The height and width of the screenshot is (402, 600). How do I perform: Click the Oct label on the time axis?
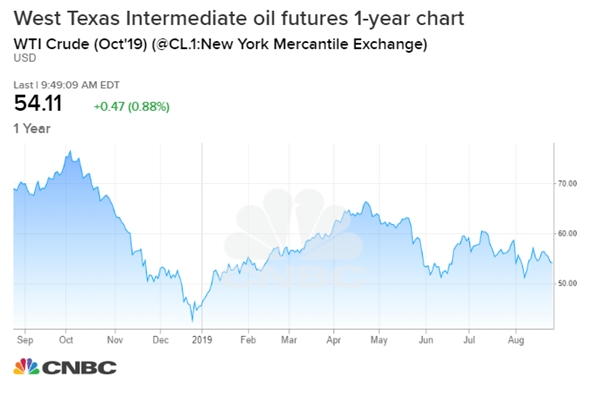(x=68, y=340)
